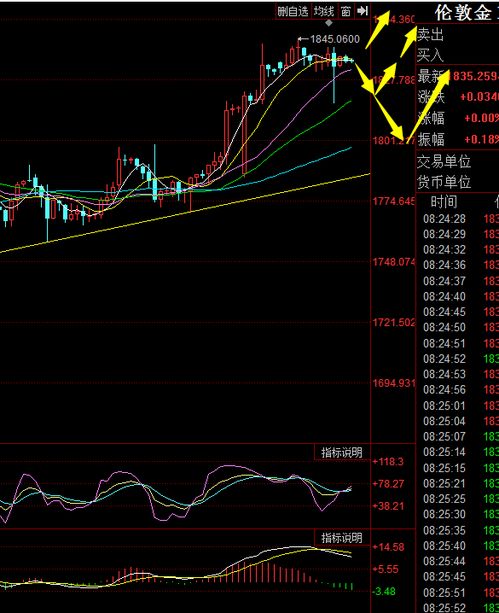The width and height of the screenshot is (499, 613).
Task: Select the 08:25:07 tick row
Action: (458, 437)
